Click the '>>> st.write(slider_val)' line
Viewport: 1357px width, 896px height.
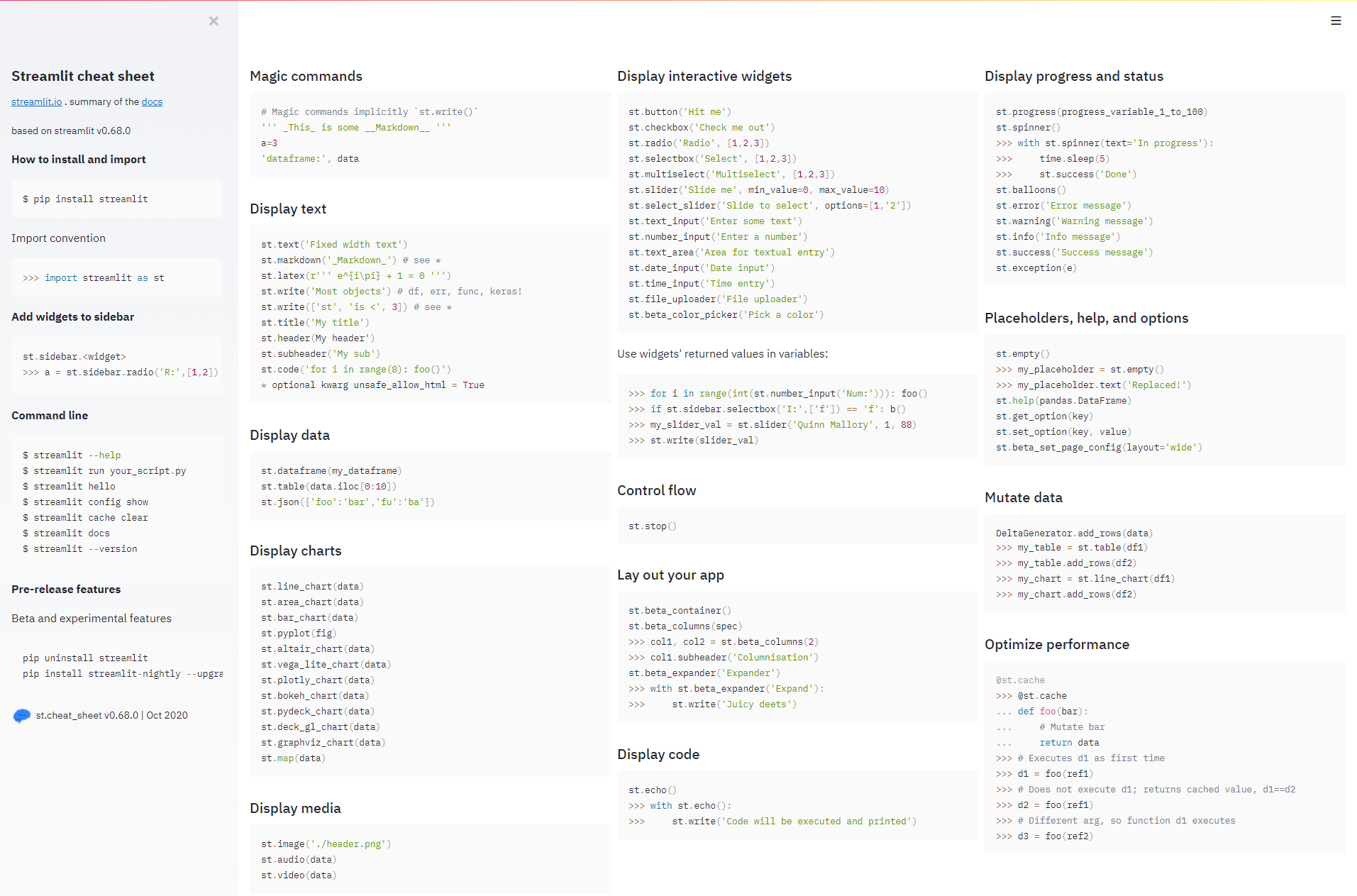[694, 441]
